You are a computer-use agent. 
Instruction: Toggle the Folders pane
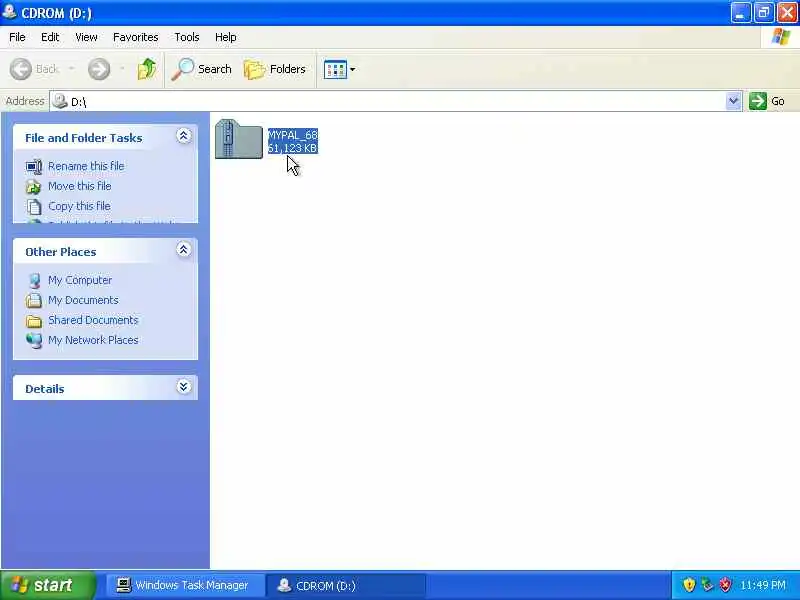(x=275, y=69)
